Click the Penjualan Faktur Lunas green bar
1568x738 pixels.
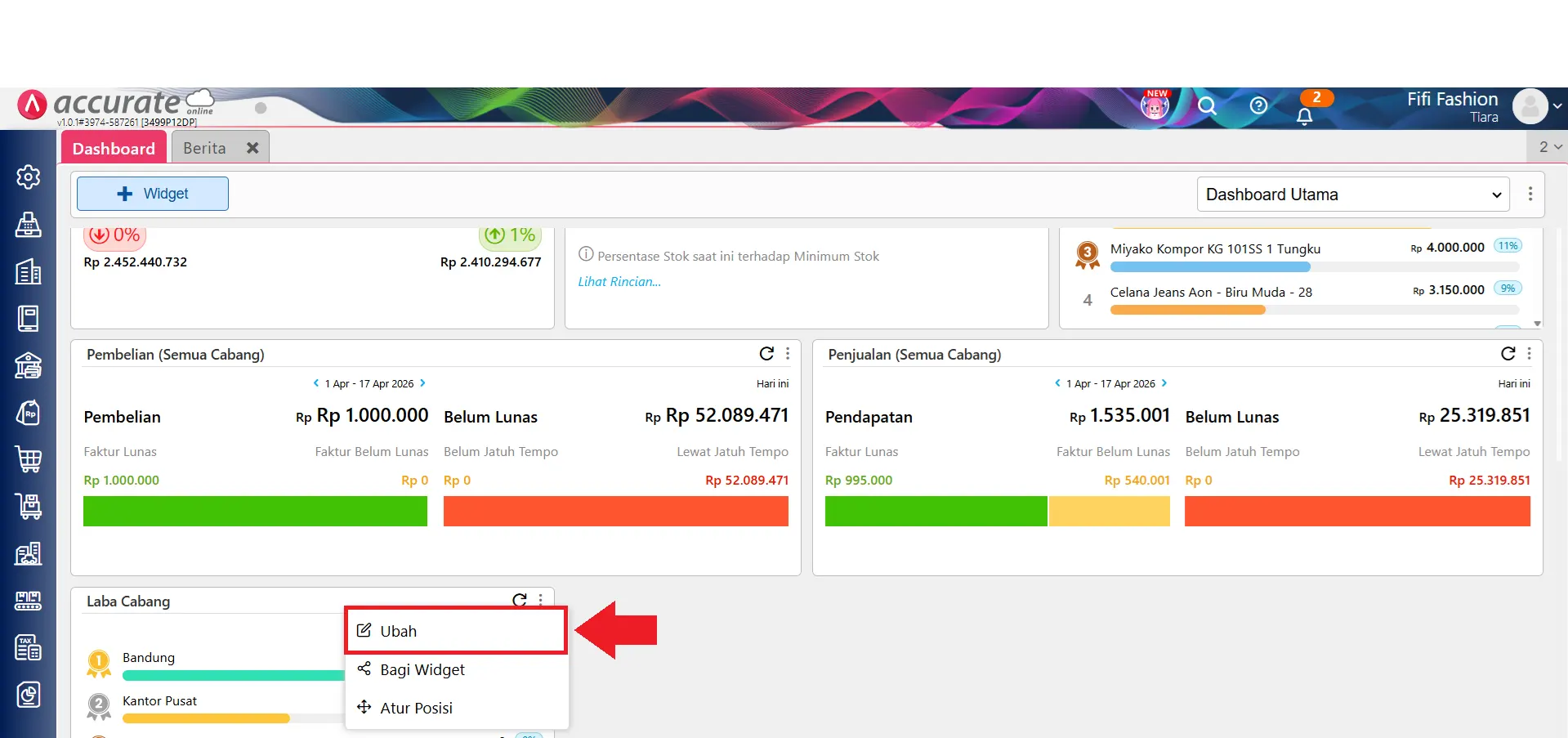pos(936,511)
